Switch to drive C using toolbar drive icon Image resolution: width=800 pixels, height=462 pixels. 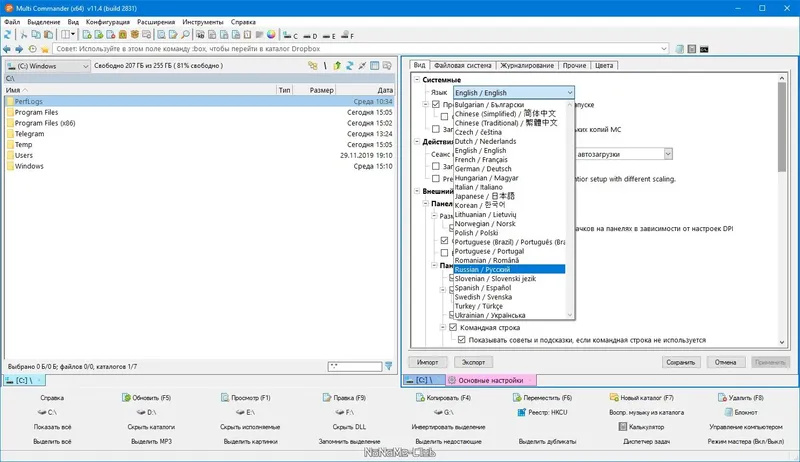pos(290,35)
